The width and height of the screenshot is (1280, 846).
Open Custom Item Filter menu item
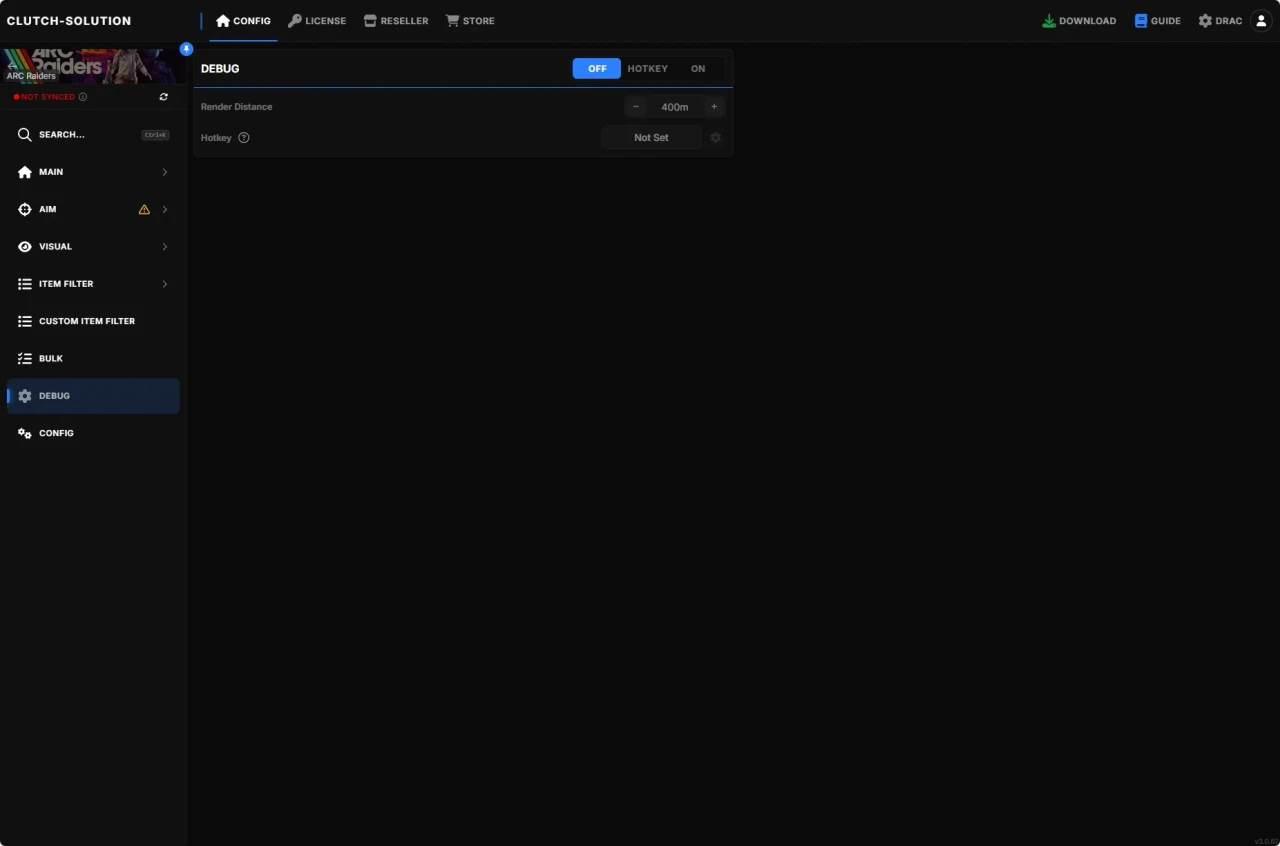93,321
